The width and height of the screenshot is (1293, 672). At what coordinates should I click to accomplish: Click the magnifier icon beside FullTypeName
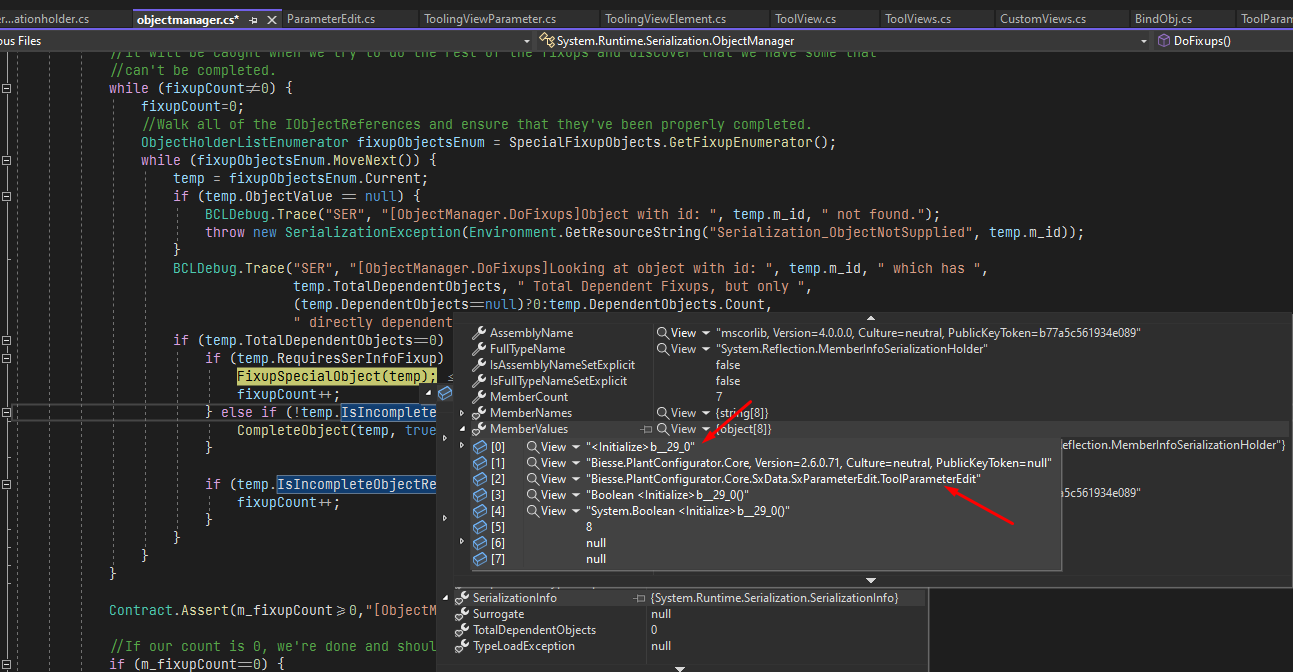[x=662, y=349]
